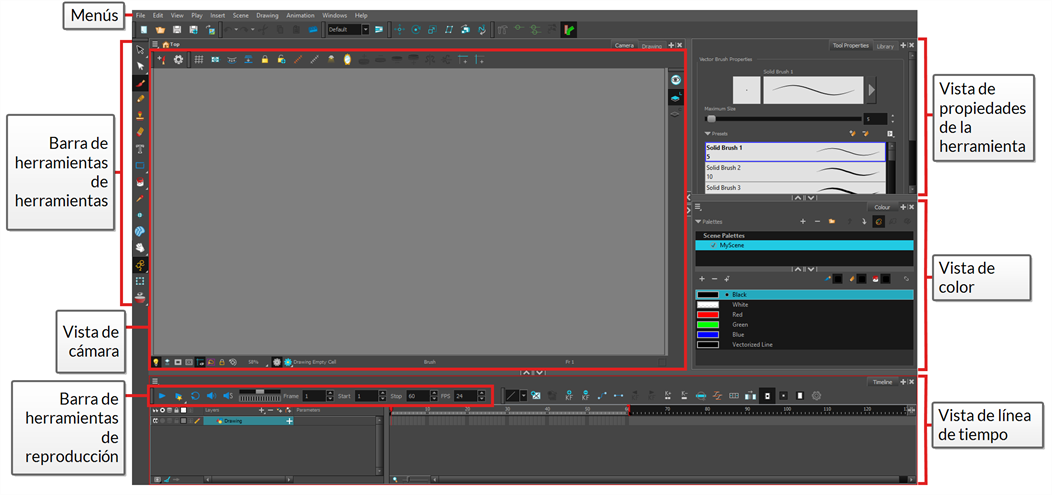Image resolution: width=1052 pixels, height=495 pixels.
Task: Click the Save scene disk icon
Action: click(x=177, y=30)
